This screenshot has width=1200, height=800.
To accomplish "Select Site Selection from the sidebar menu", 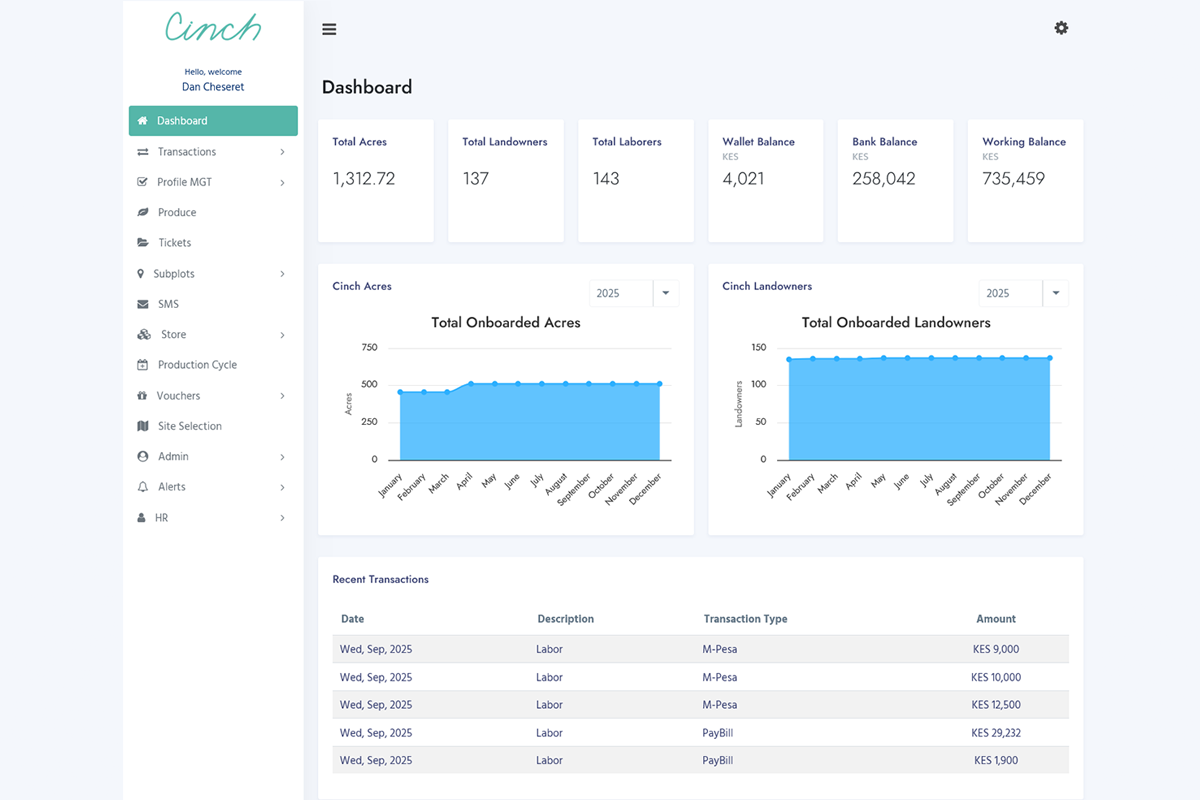I will click(188, 425).
